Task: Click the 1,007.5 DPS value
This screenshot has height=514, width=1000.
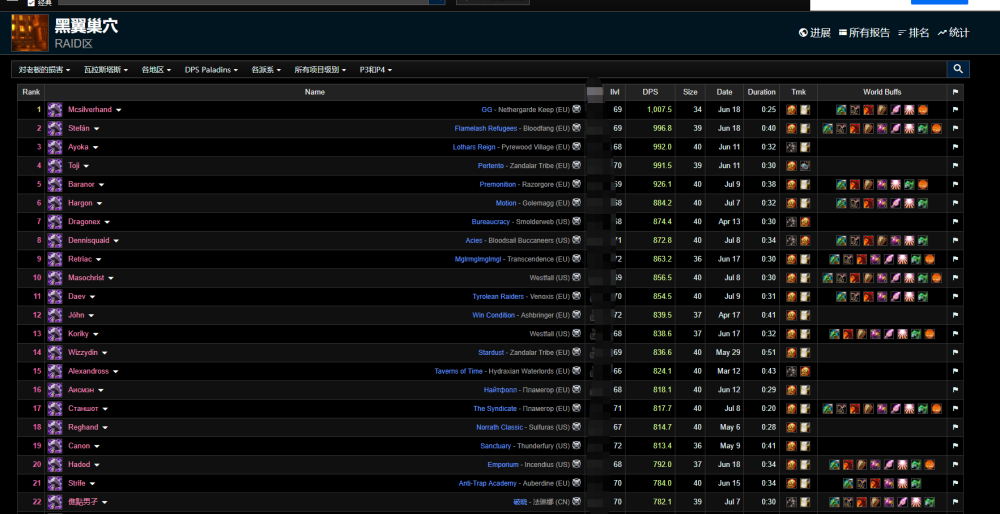Action: [x=659, y=110]
